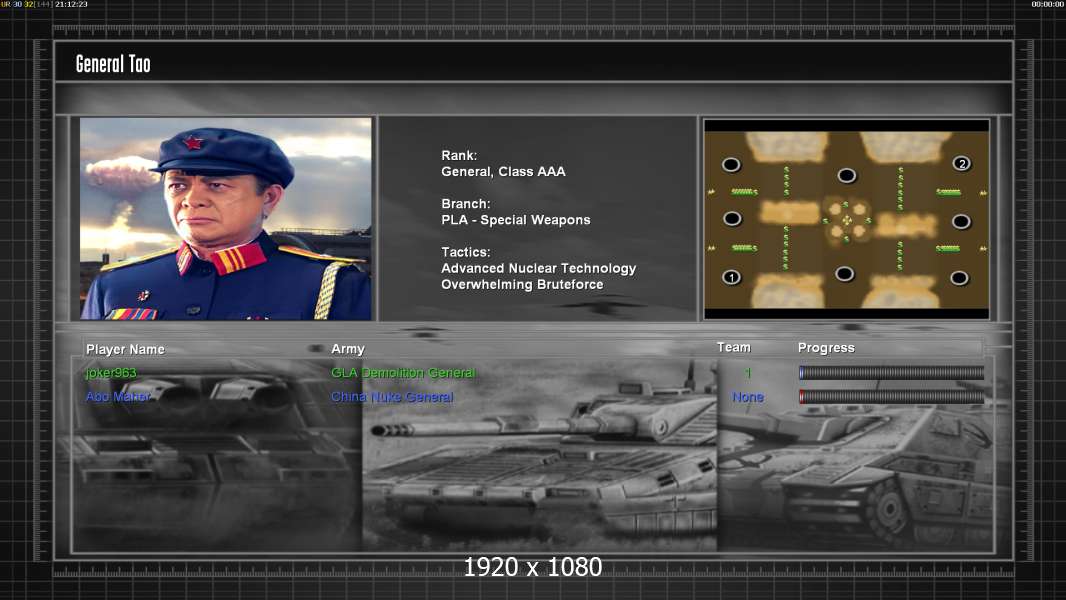Click the 'Army' column header
Image resolution: width=1066 pixels, height=600 pixels.
pyautogui.click(x=348, y=349)
